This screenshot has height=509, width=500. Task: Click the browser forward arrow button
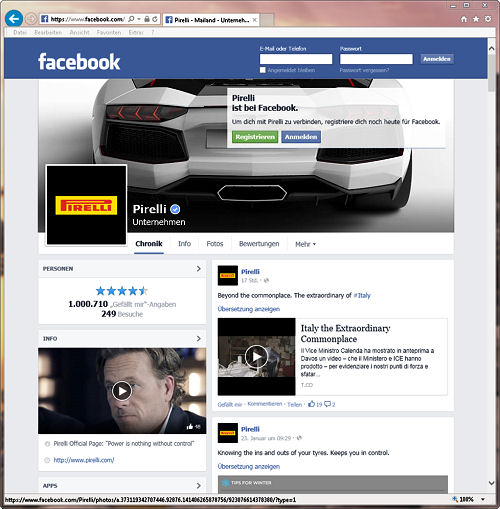pyautogui.click(x=31, y=19)
